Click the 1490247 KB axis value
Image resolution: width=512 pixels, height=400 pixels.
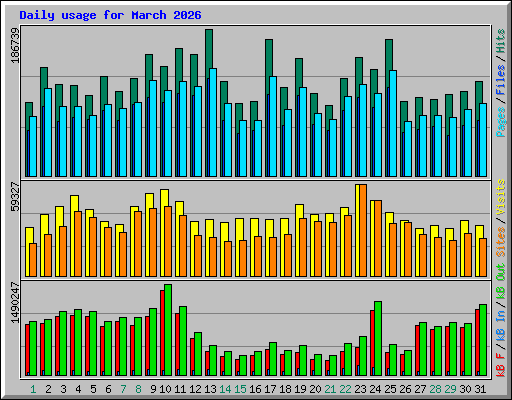15,303
